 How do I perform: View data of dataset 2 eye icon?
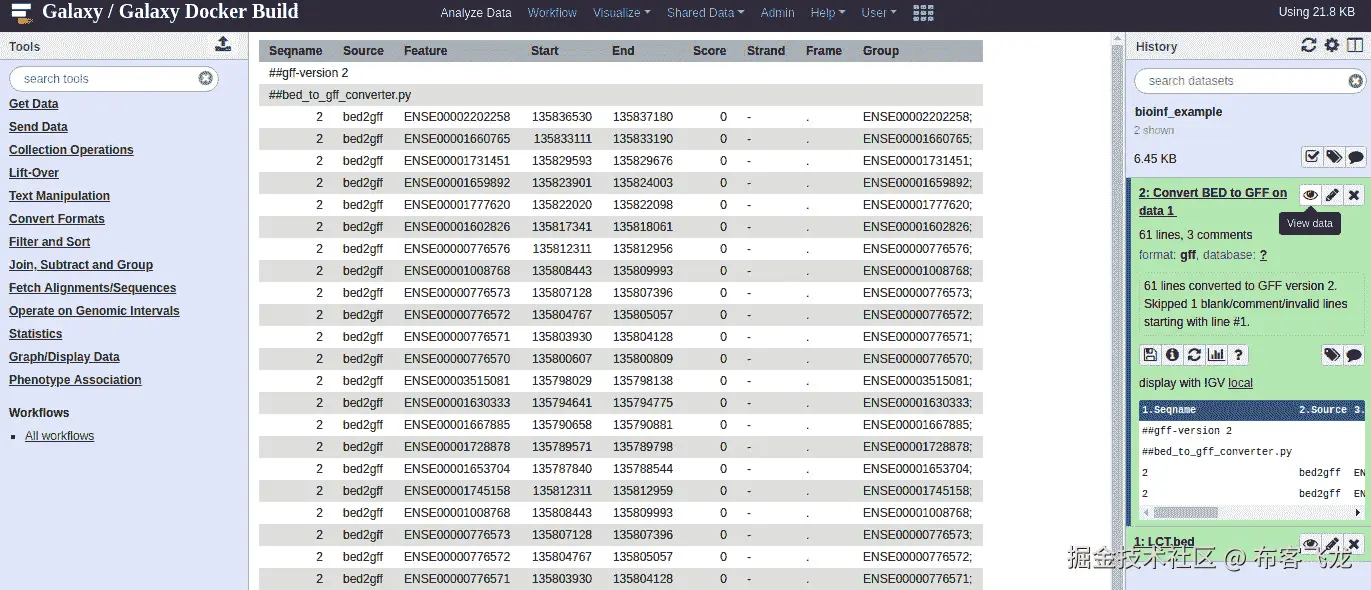tap(1310, 195)
